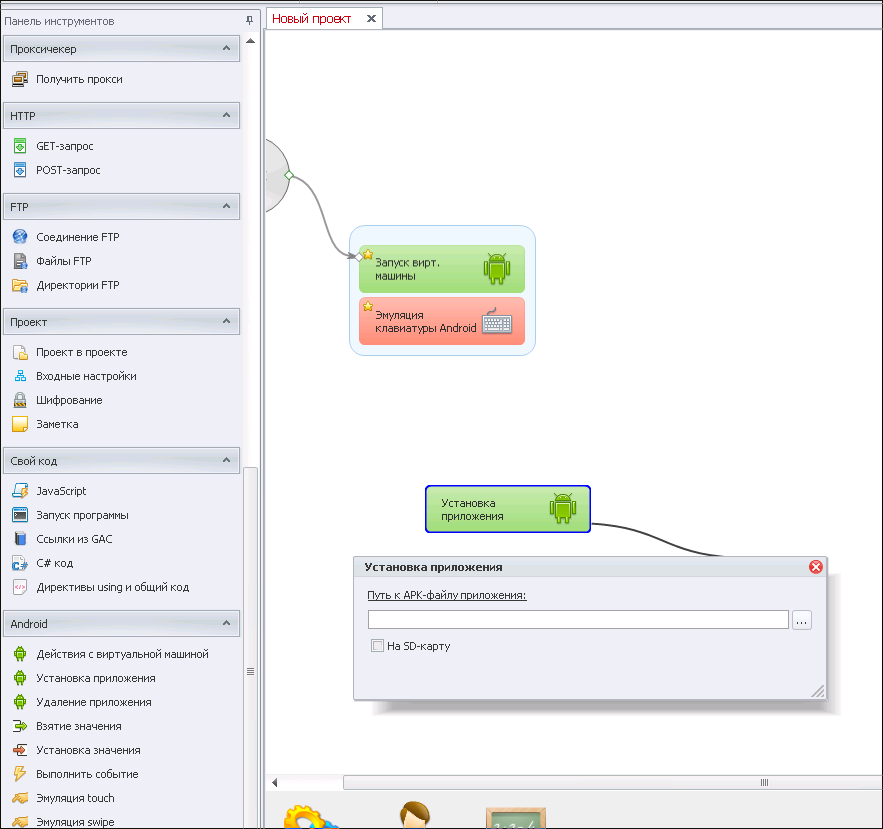Click the Шифрование lock icon
The image size is (883, 829).
click(x=20, y=400)
